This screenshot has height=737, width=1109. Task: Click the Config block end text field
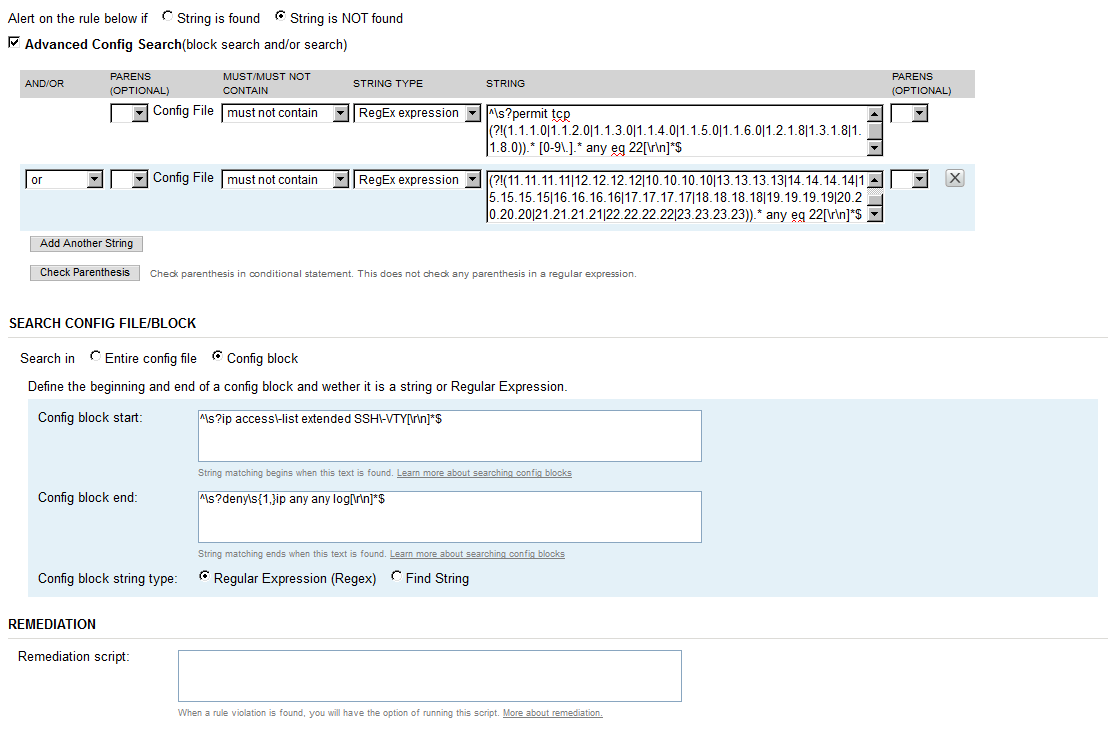click(x=450, y=517)
